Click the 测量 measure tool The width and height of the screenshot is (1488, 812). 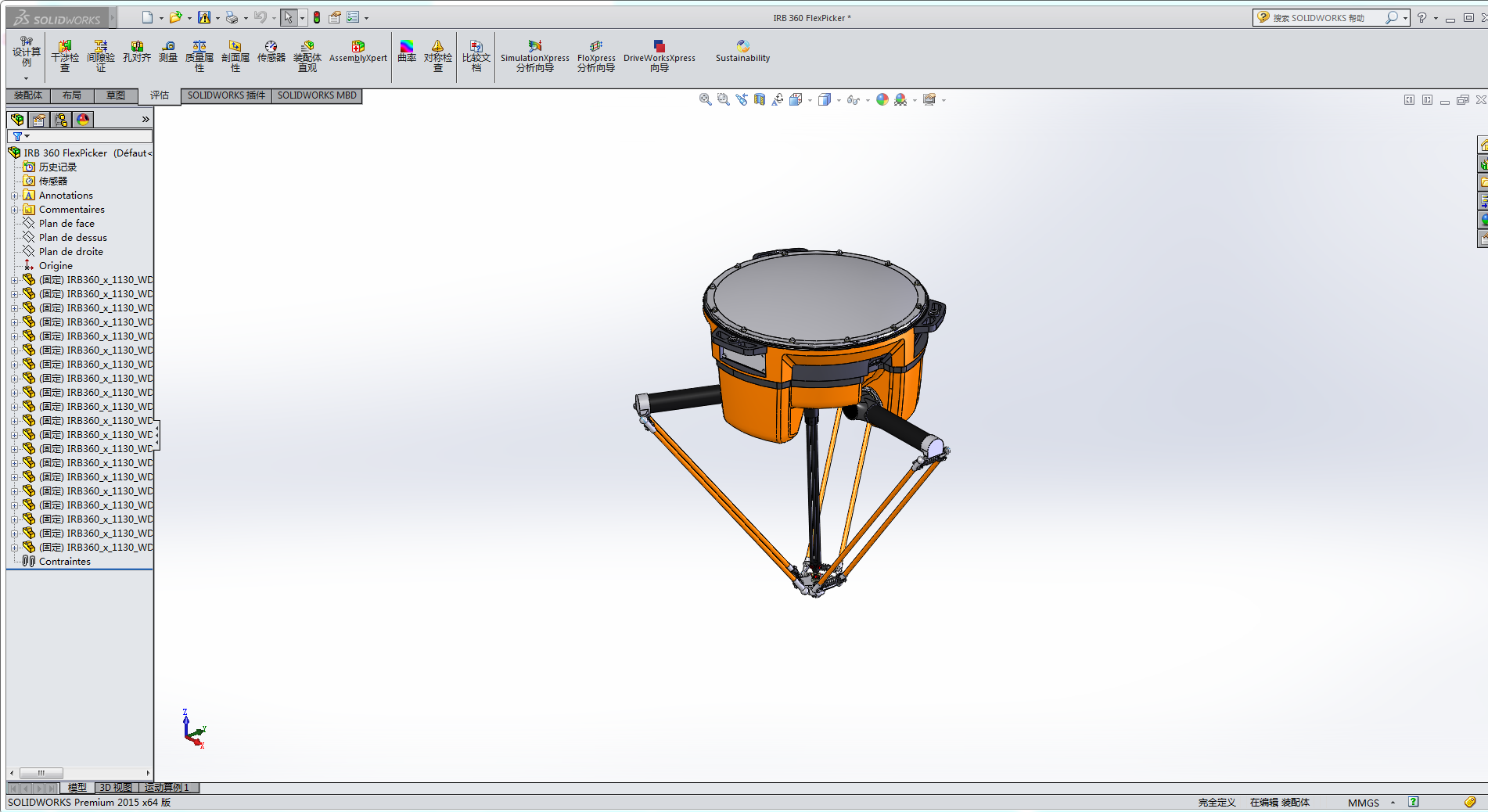(168, 52)
